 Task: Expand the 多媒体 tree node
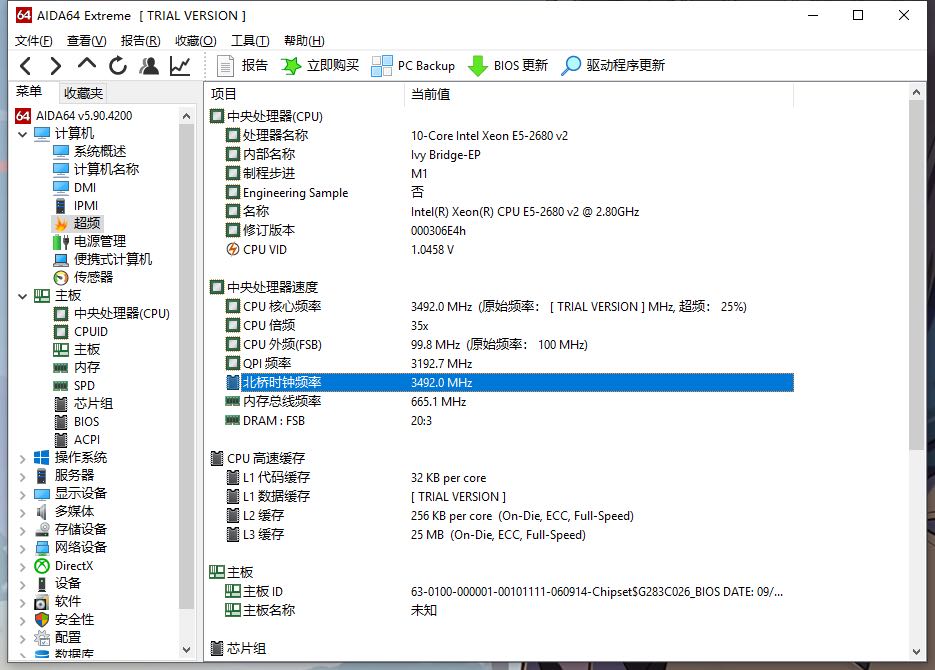[x=23, y=513]
